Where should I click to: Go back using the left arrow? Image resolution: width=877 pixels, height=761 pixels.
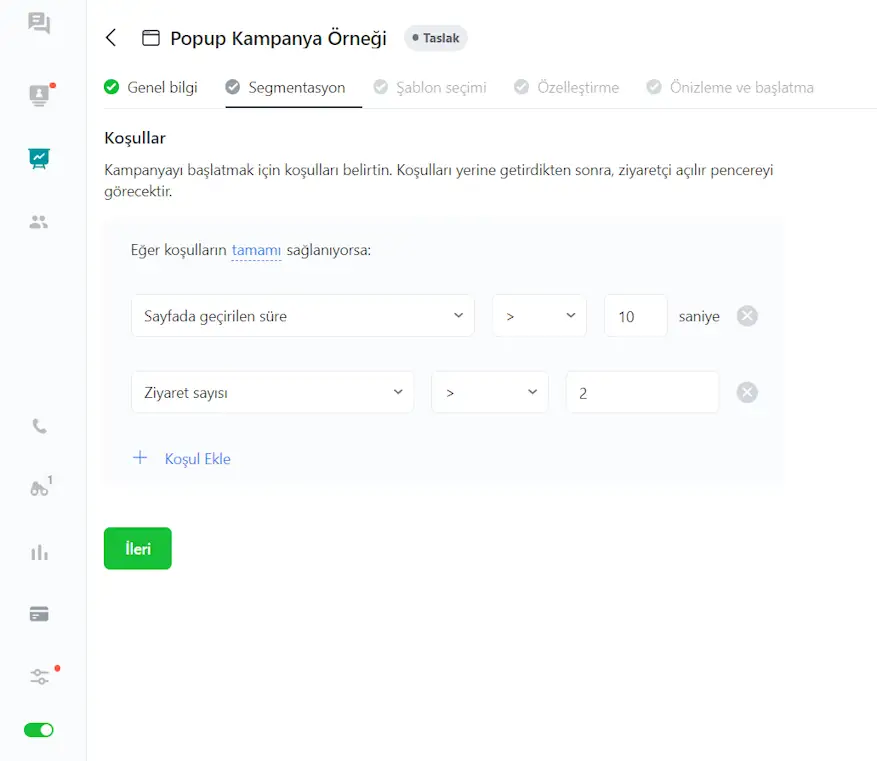pos(111,38)
